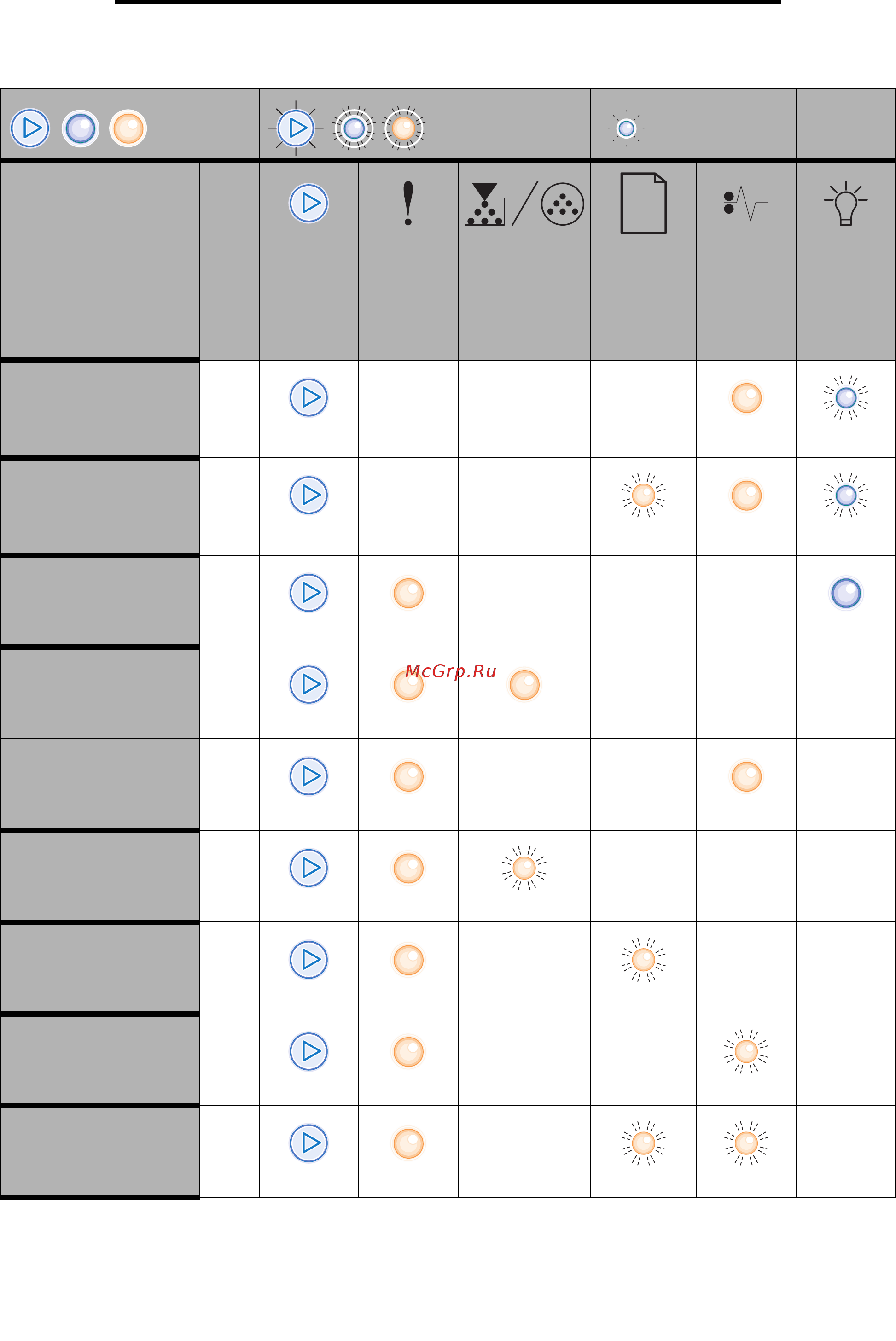Viewport: 896px width, 1341px height.
Task: Click the exclamation mark error column icon
Action: (408, 203)
